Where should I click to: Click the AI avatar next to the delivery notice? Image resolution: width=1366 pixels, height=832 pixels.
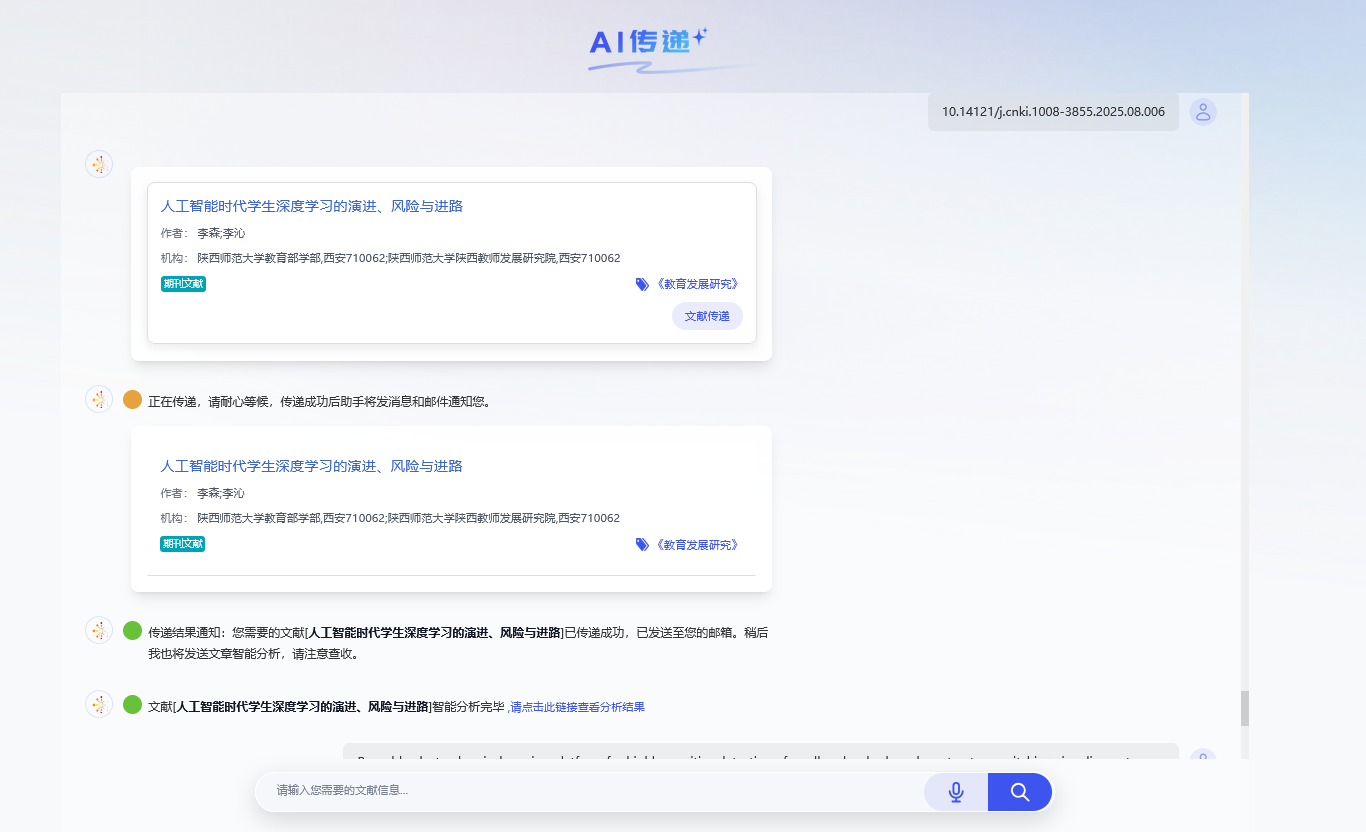(x=98, y=632)
